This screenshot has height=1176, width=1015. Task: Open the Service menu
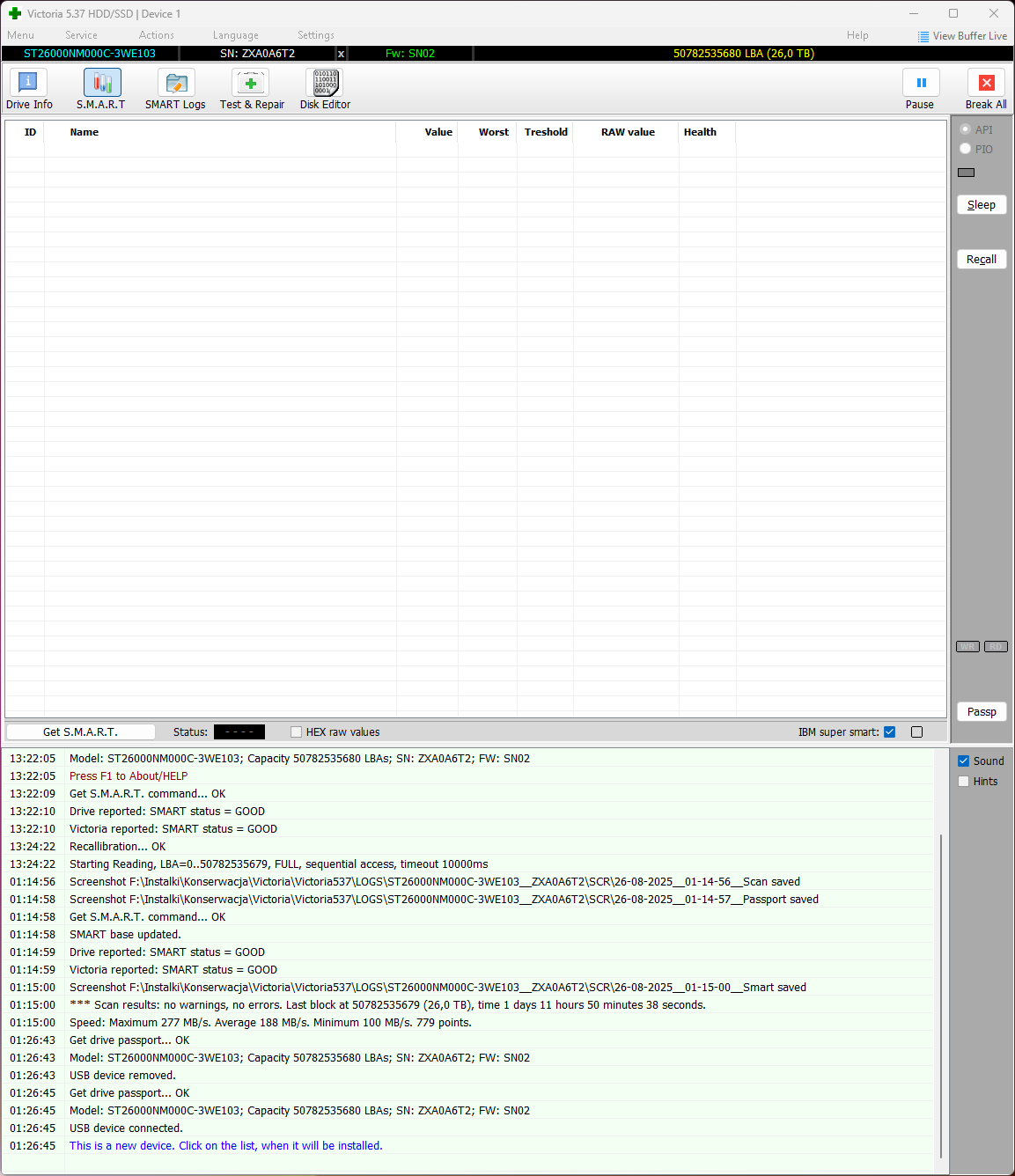point(81,35)
